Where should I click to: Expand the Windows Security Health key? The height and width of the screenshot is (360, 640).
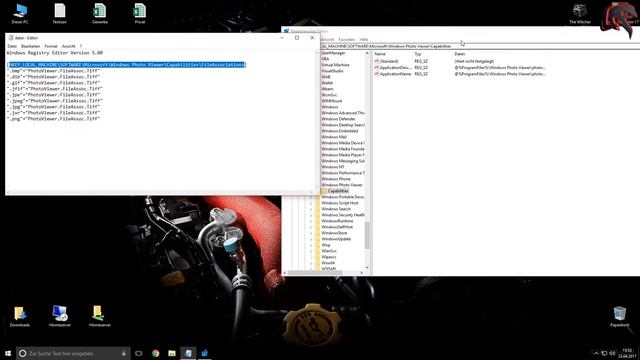click(x=311, y=215)
